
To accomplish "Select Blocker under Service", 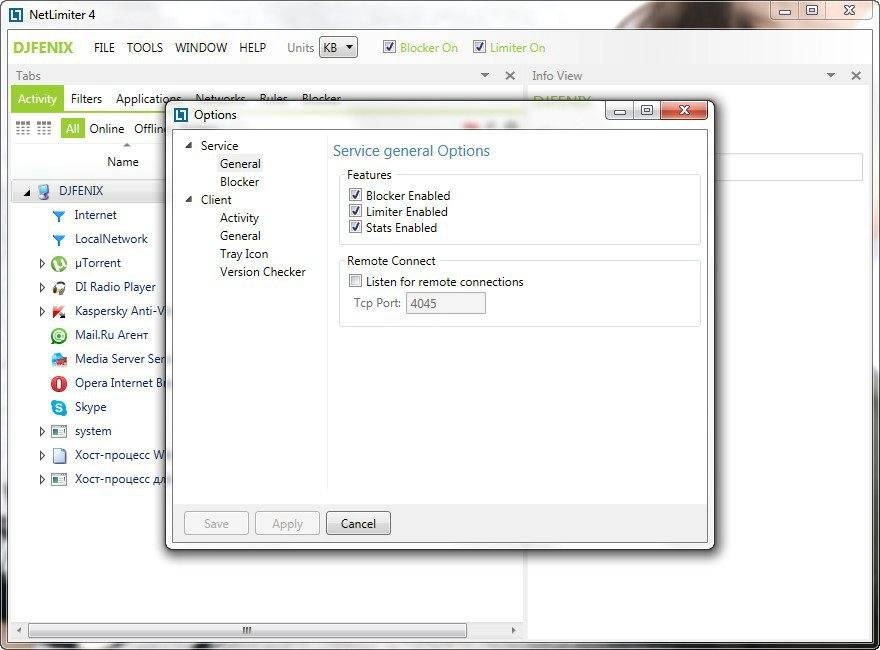I will 240,182.
